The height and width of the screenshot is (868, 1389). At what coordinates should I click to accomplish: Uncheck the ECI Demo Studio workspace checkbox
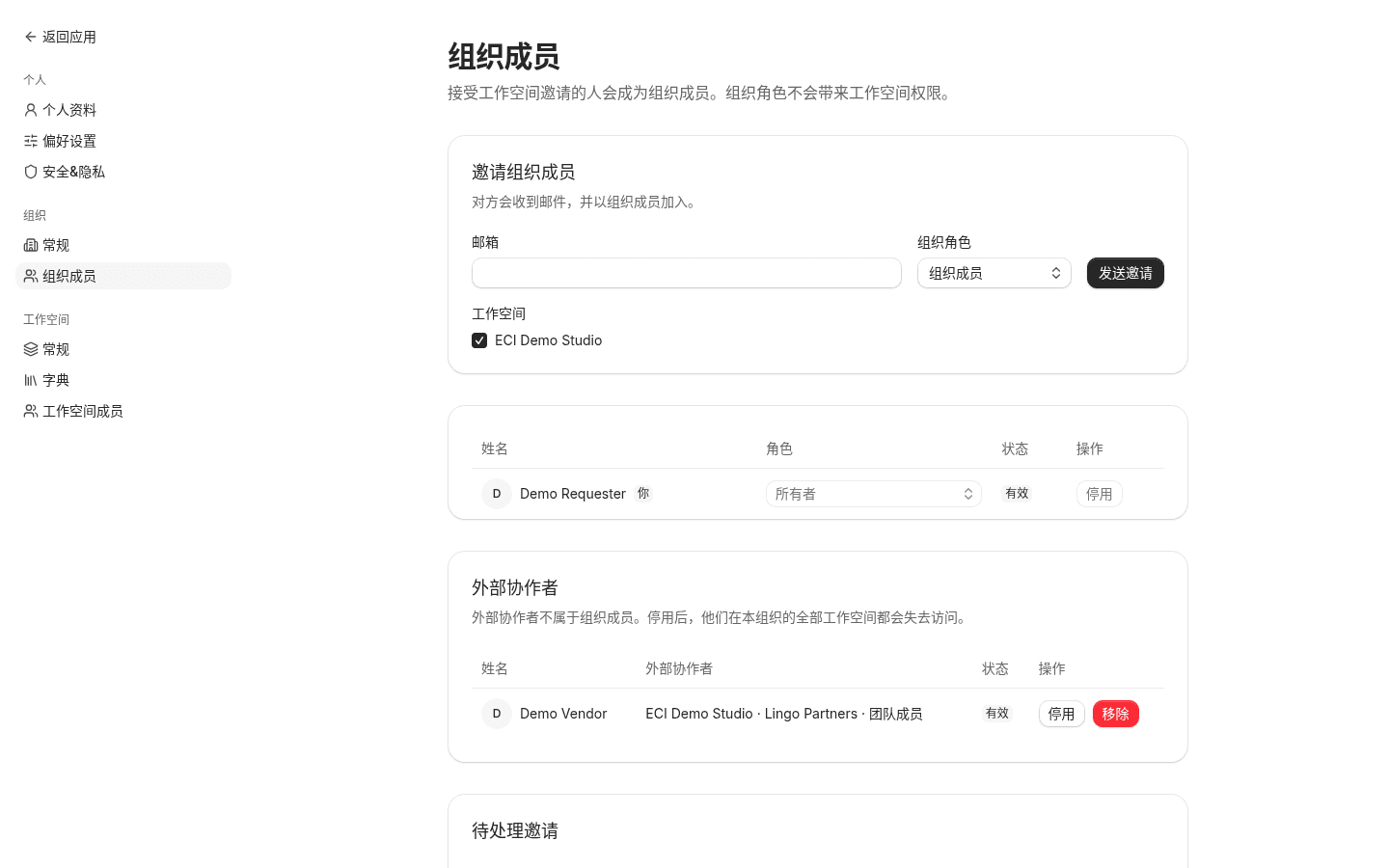[x=479, y=340]
